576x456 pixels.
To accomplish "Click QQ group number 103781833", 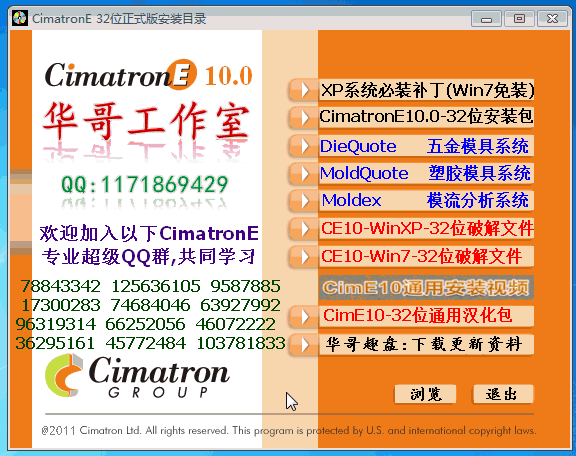I will click(x=241, y=343).
